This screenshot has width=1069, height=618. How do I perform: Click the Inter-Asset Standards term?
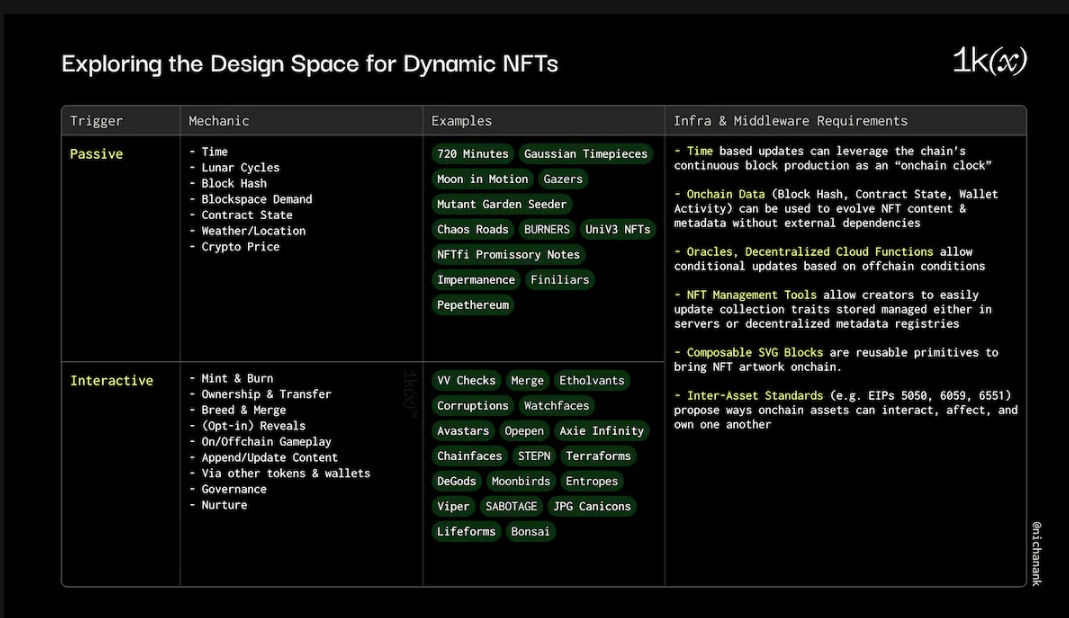(755, 396)
